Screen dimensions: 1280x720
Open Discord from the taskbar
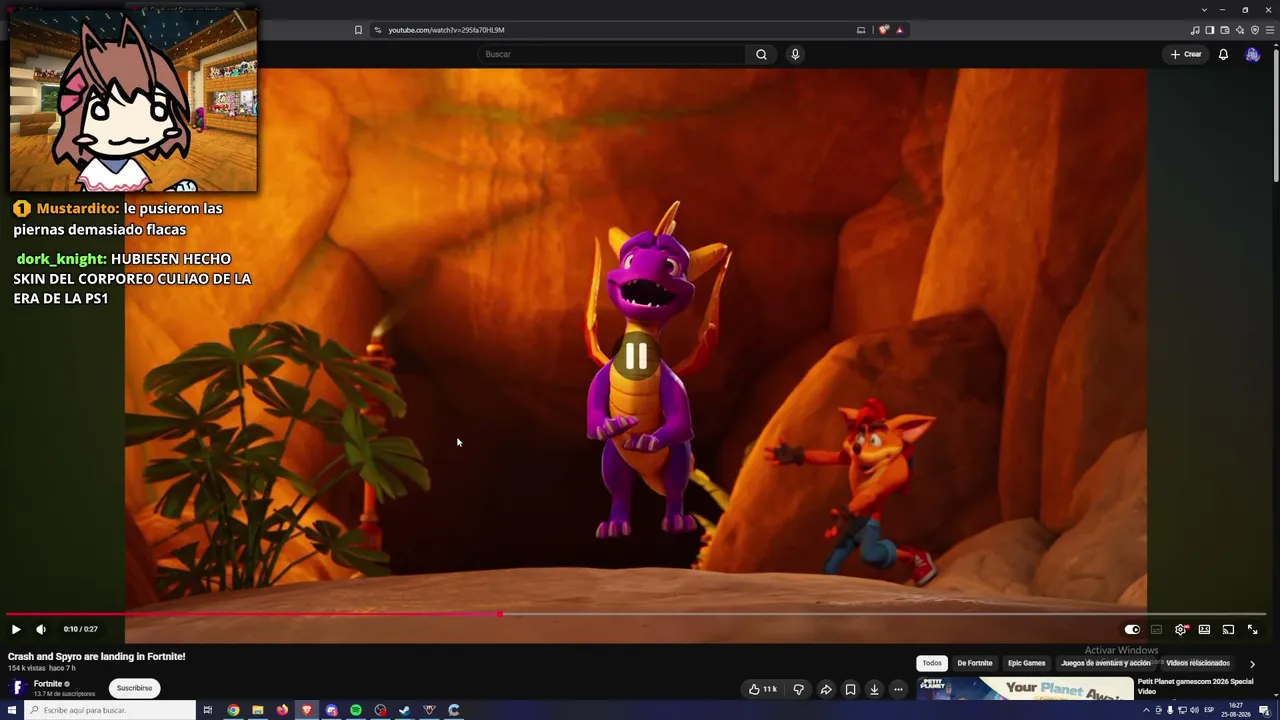(332, 710)
